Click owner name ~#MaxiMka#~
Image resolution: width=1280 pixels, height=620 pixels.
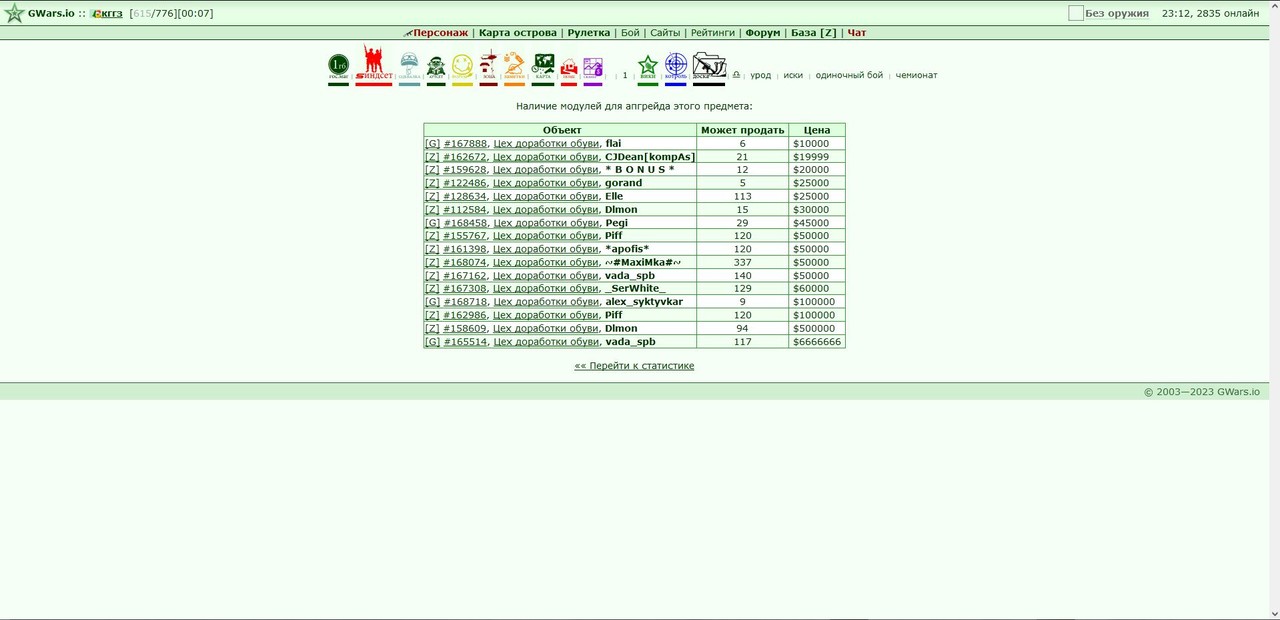coord(643,263)
